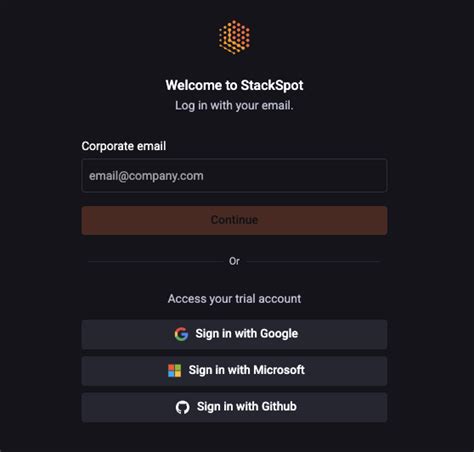This screenshot has height=452, width=474.
Task: Click the Welcome to StackSpot heading
Action: tap(234, 85)
